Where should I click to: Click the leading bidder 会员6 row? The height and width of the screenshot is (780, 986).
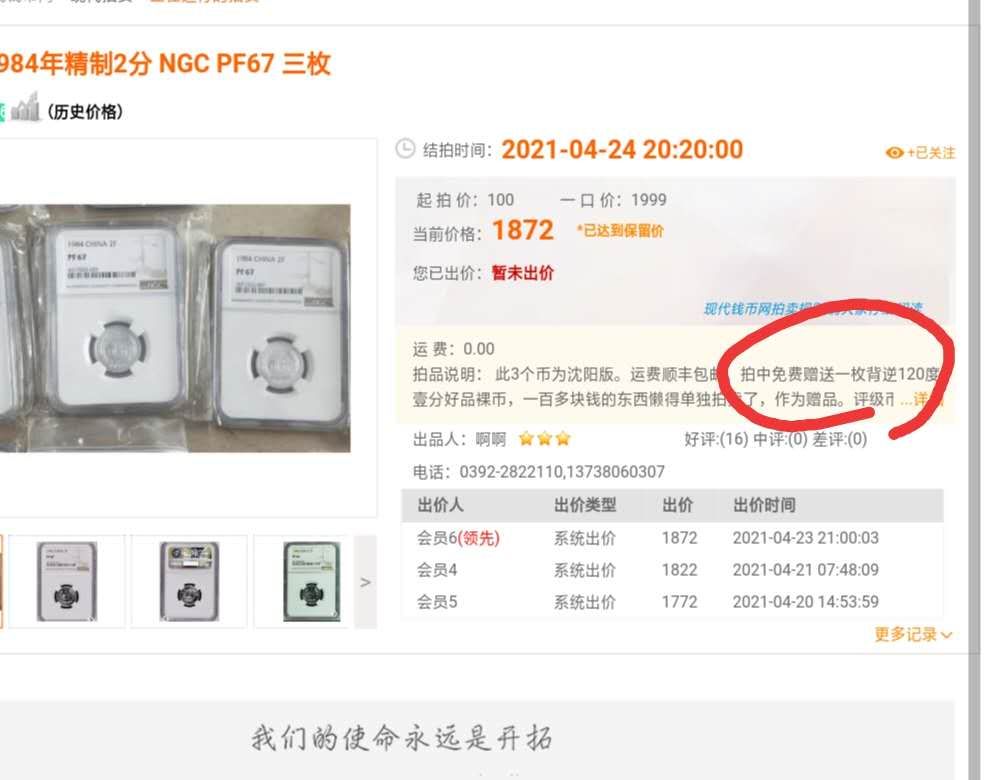click(672, 538)
